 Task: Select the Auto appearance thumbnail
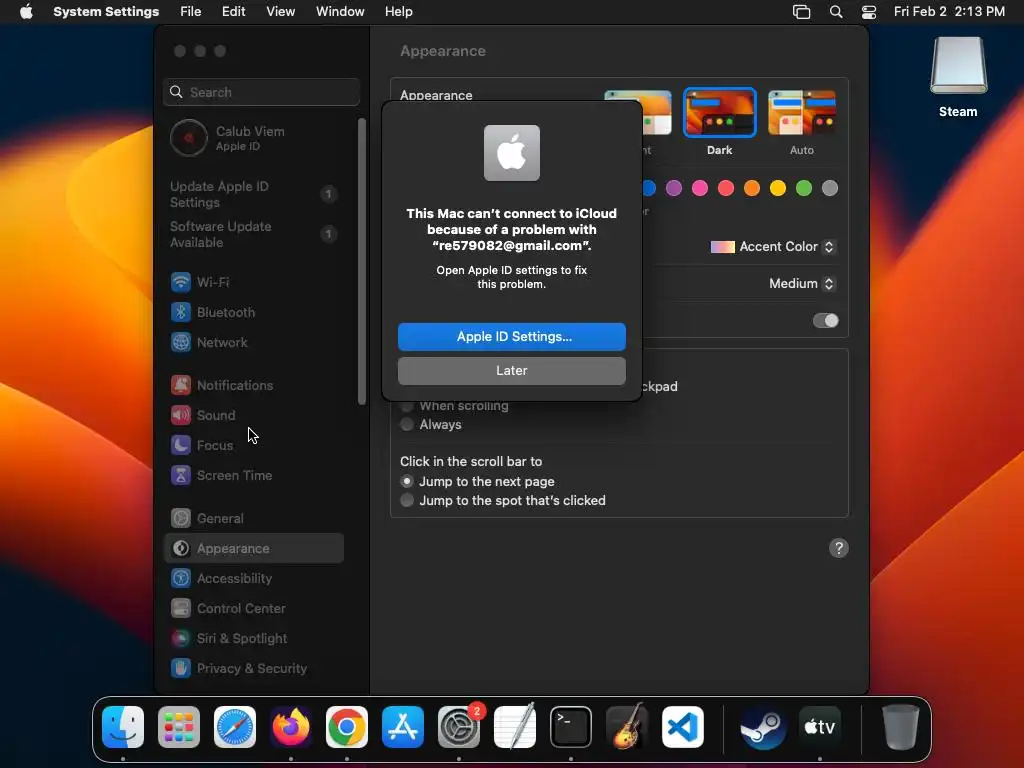tap(802, 112)
